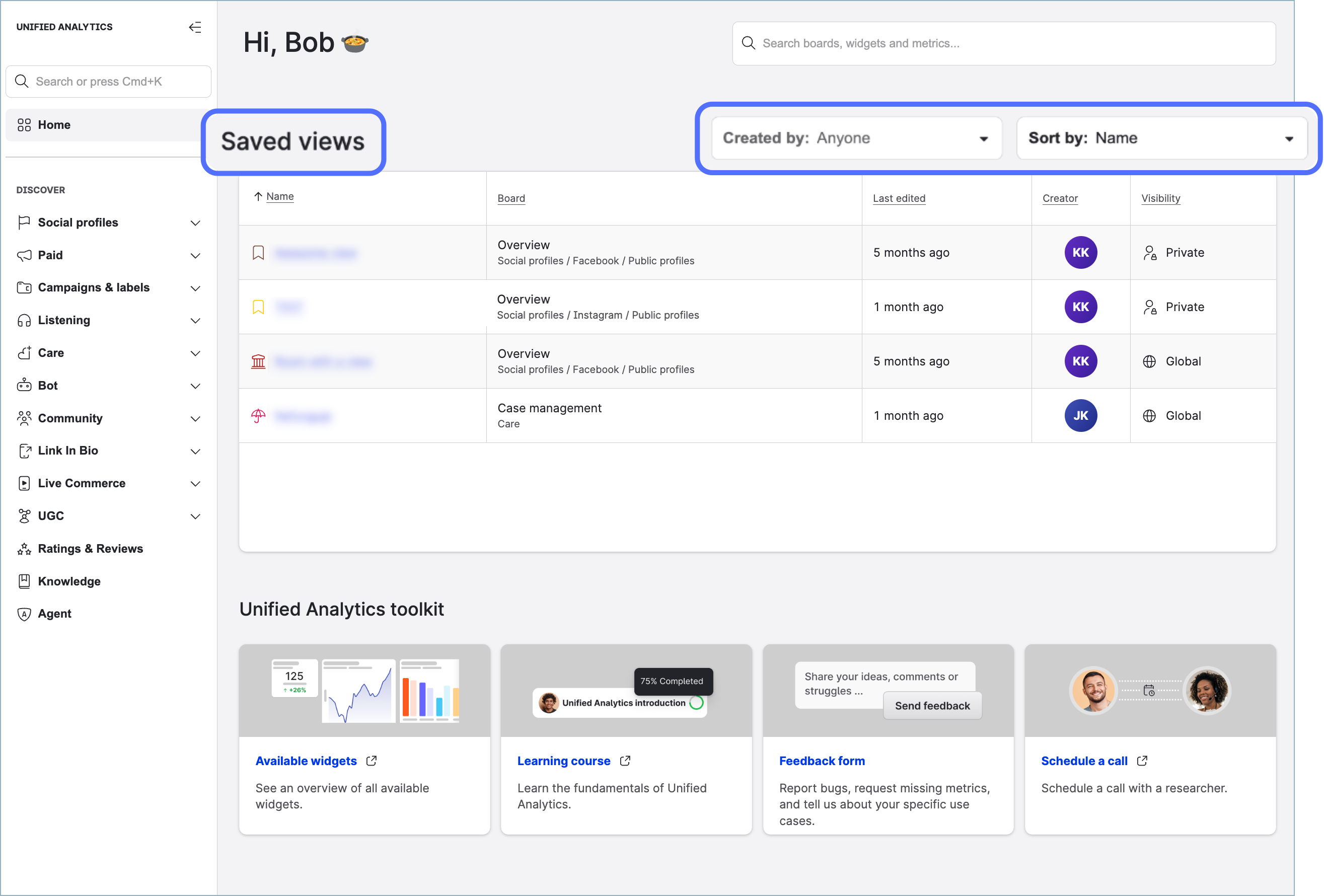Click the Agent shield icon in sidebar
Viewport: 1324px width, 896px height.
tap(24, 614)
